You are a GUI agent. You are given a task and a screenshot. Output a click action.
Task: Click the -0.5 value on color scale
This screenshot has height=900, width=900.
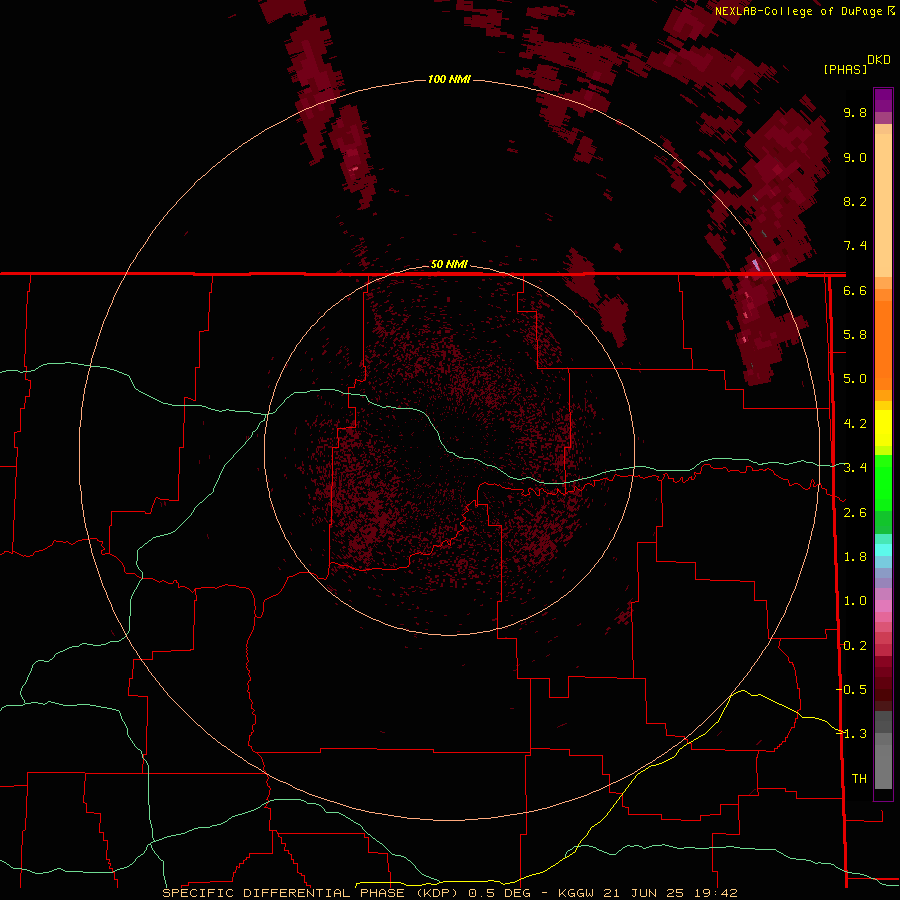pyautogui.click(x=851, y=690)
